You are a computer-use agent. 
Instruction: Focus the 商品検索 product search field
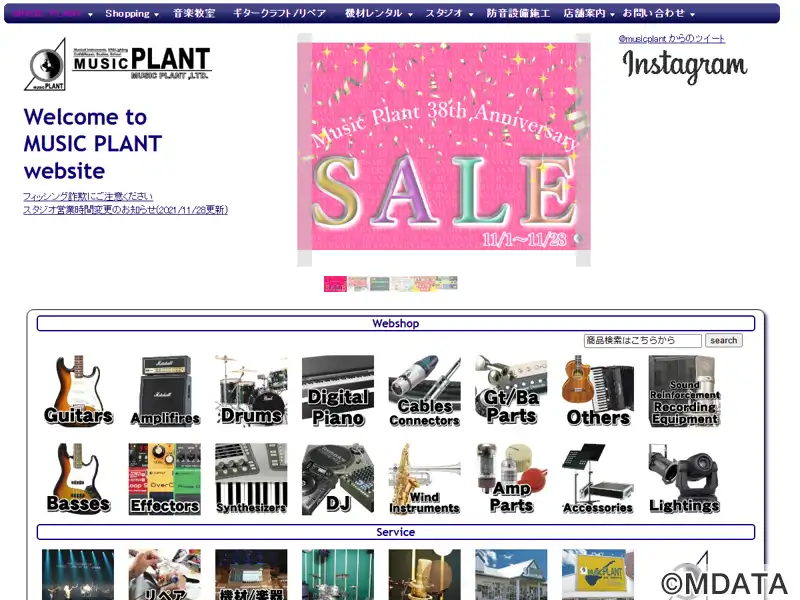(643, 340)
